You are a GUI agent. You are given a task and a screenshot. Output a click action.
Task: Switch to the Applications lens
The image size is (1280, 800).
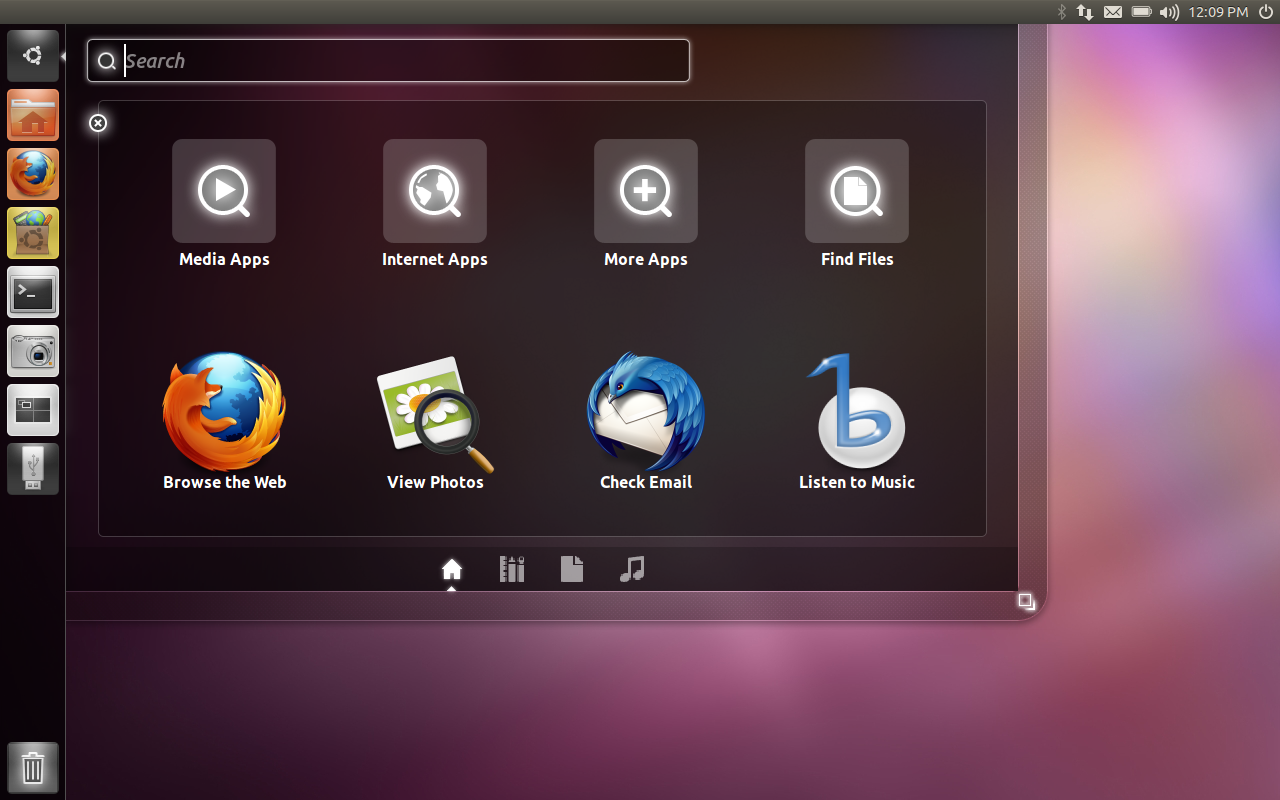pos(511,568)
